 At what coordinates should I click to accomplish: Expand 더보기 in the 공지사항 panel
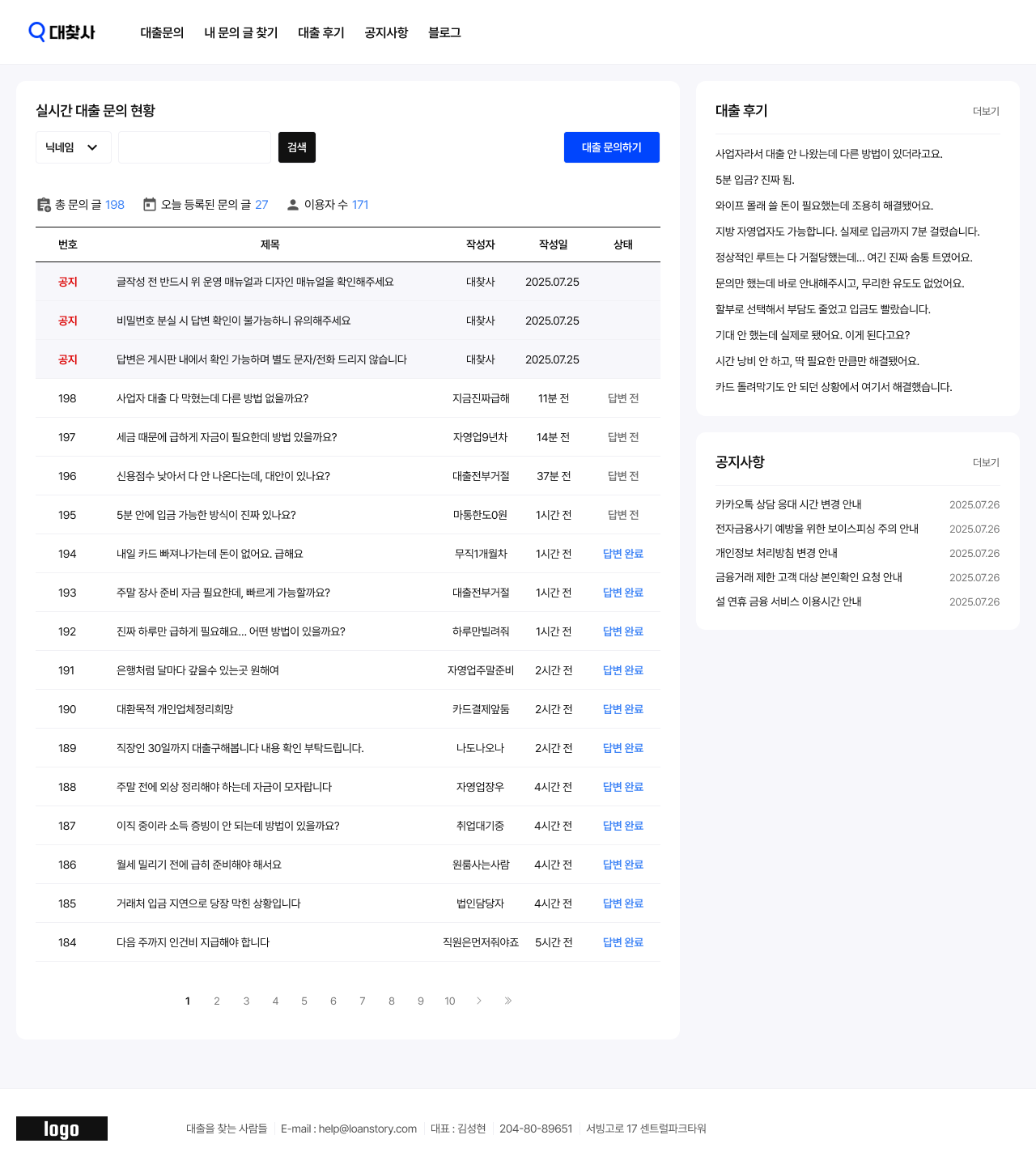point(986,462)
